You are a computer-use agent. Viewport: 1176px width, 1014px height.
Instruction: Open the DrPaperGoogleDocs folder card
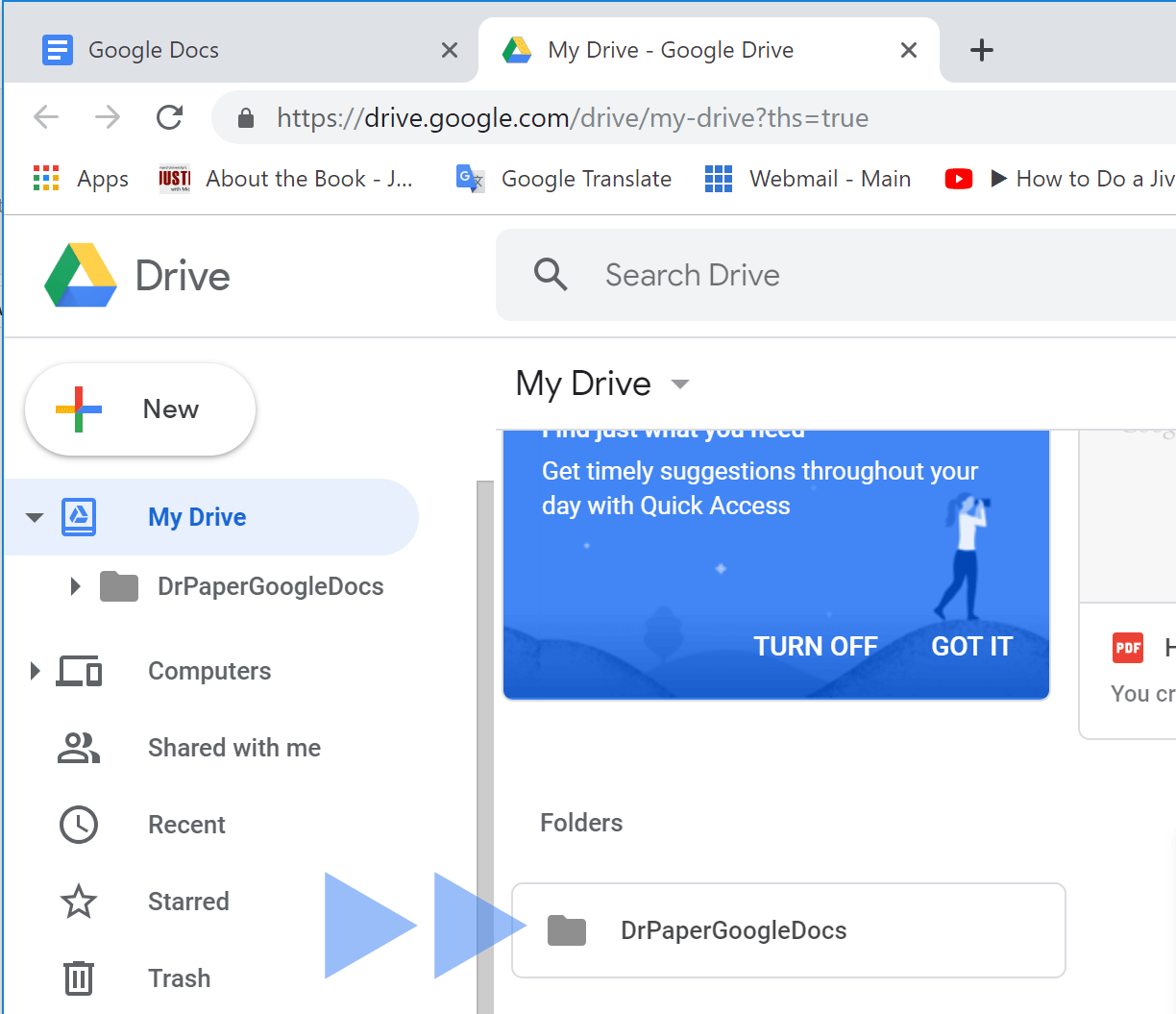click(x=788, y=929)
